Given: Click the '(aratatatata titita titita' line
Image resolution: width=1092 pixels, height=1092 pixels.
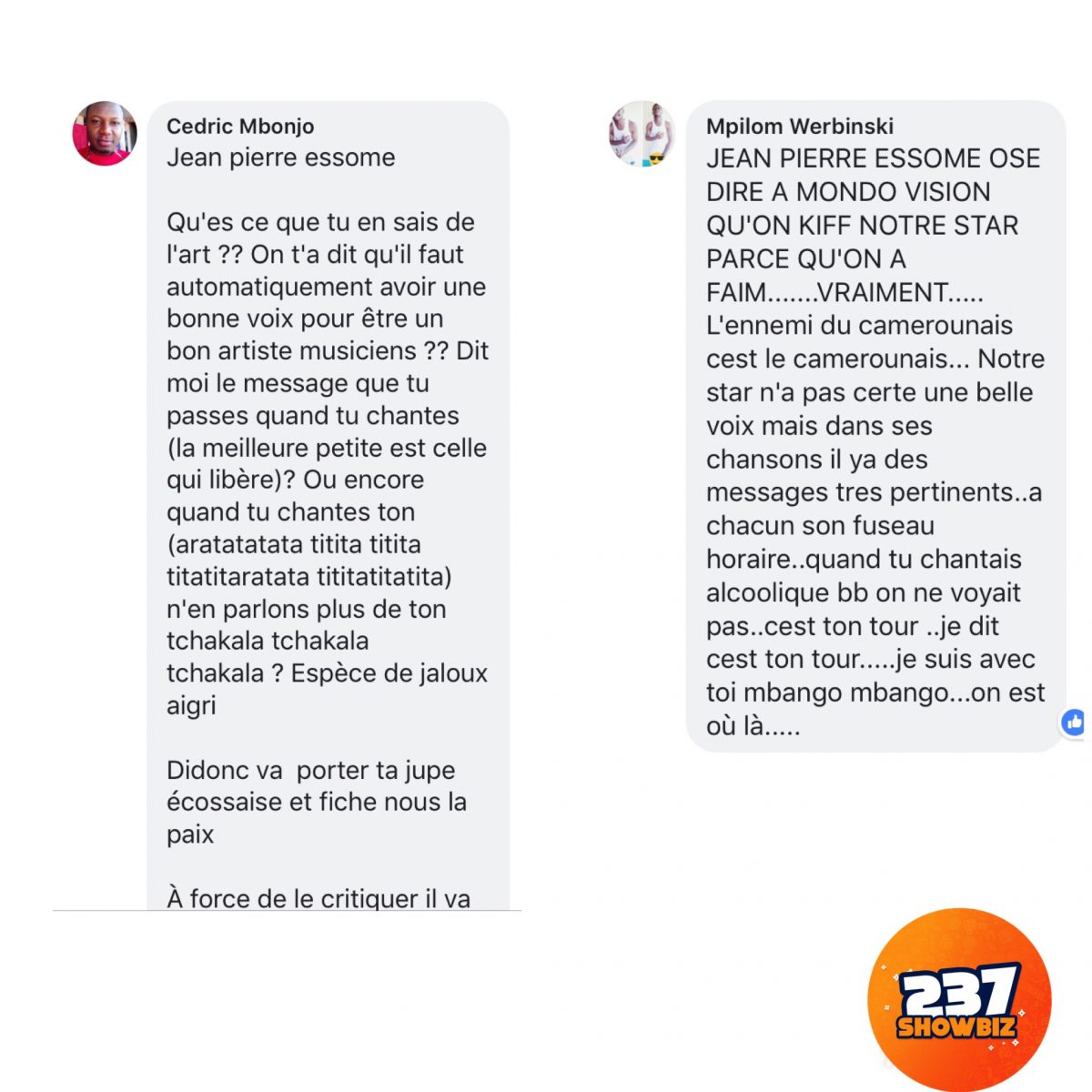Looking at the screenshot, I should [294, 544].
